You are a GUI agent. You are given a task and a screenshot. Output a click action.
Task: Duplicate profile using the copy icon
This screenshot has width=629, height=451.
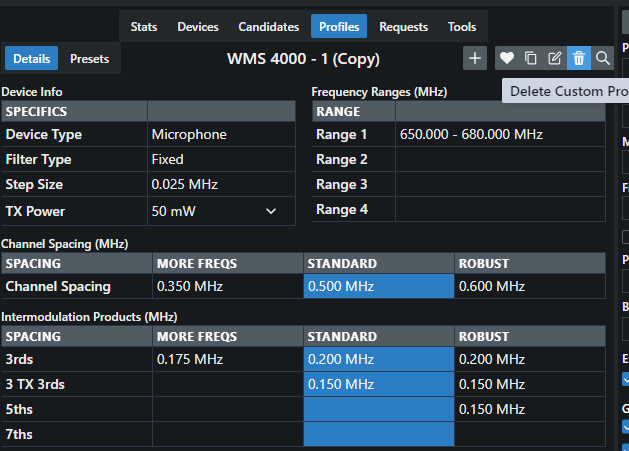click(531, 58)
